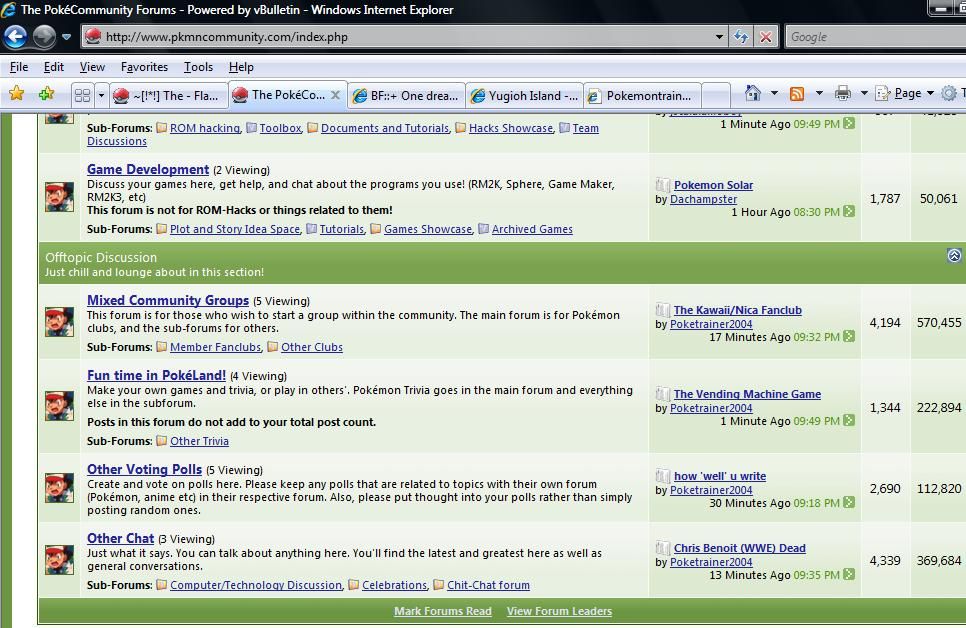
Task: Open The Vending Machine Game thread
Action: [747, 394]
